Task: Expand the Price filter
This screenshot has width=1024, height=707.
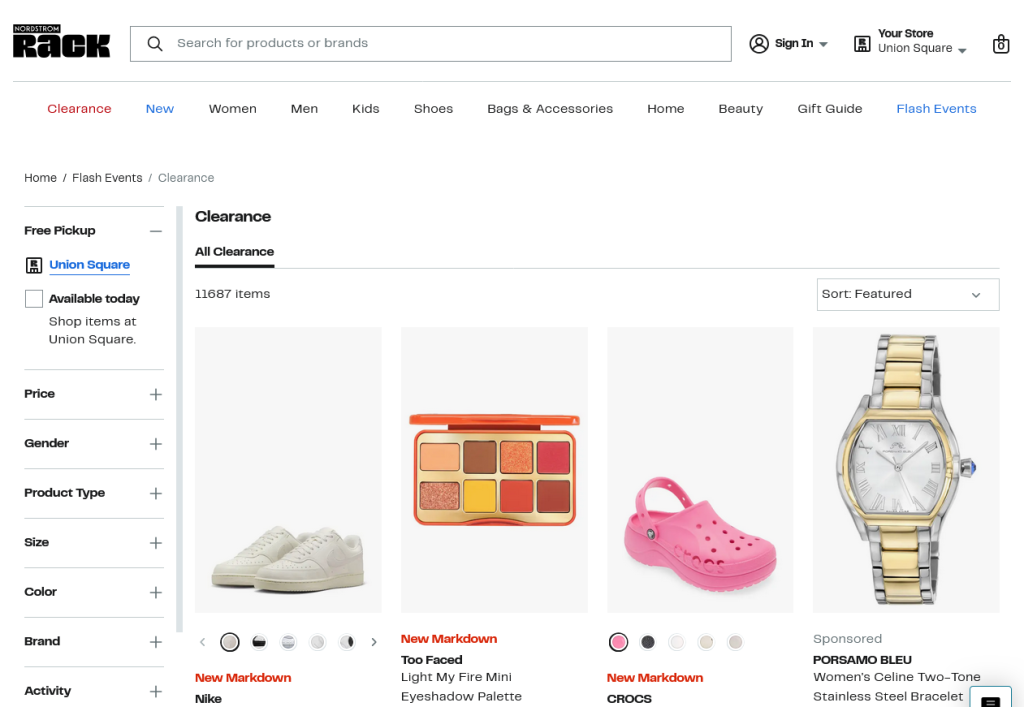Action: [x=155, y=394]
